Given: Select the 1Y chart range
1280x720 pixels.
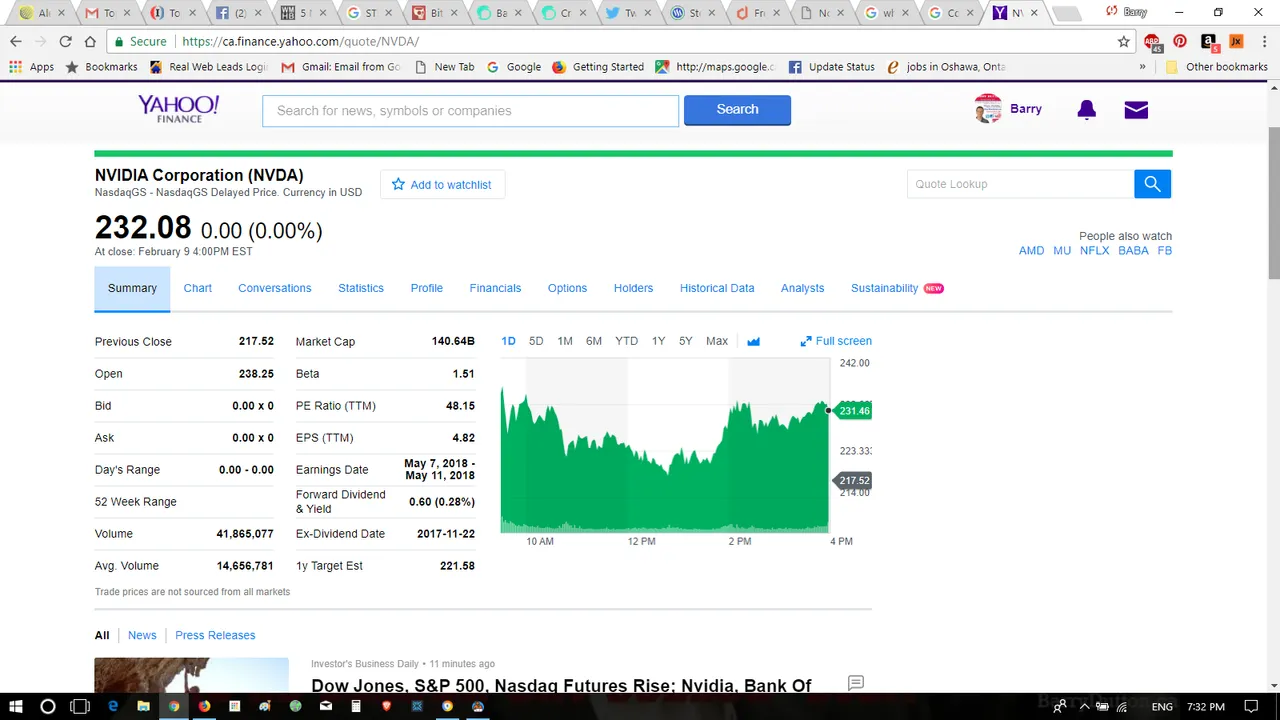Looking at the screenshot, I should [x=658, y=341].
